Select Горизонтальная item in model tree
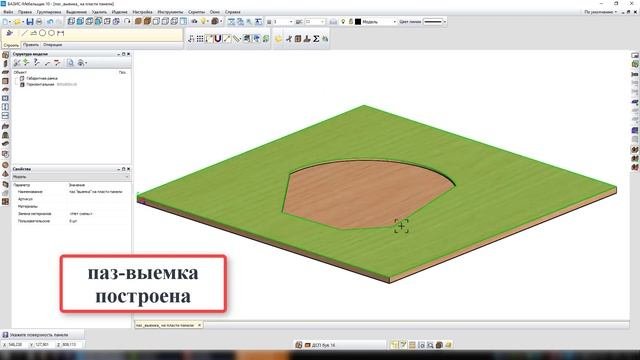This screenshot has width=640, height=360. (40, 84)
